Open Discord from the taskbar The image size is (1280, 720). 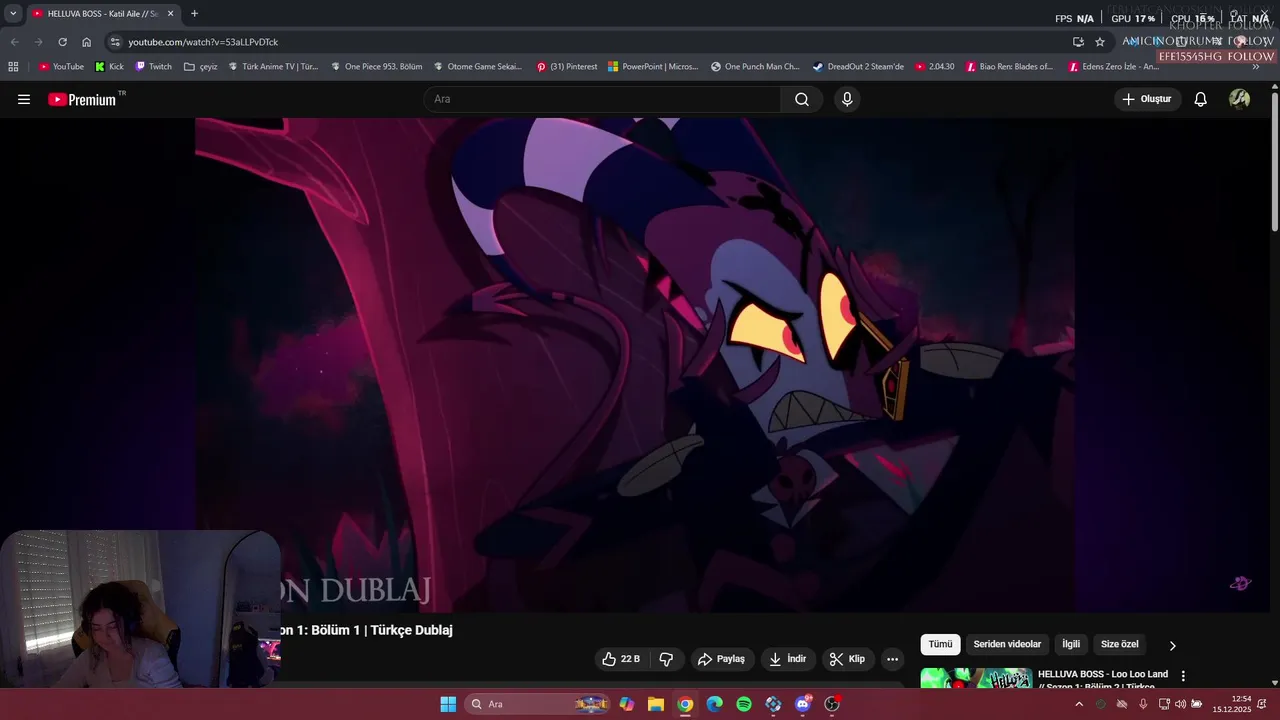pyautogui.click(x=803, y=704)
